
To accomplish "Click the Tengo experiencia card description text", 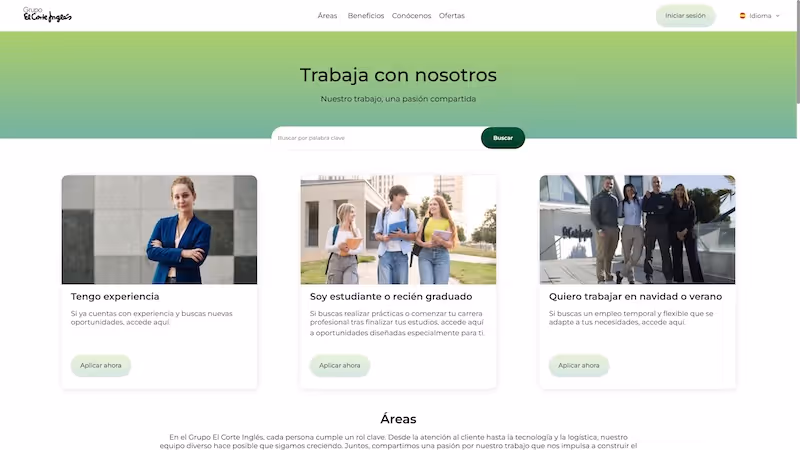I will click(152, 318).
